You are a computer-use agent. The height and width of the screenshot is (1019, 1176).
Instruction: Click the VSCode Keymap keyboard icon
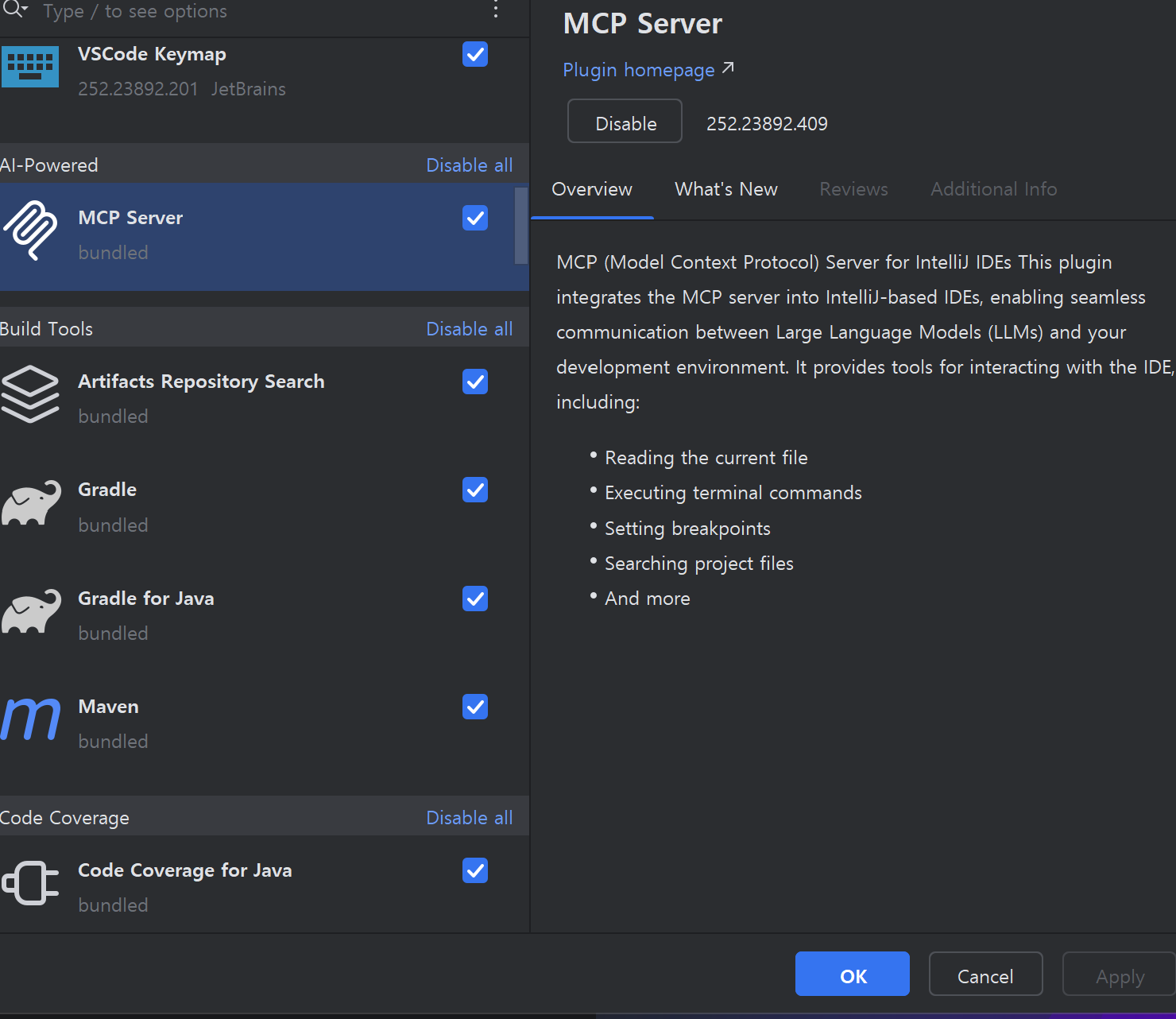coord(30,67)
